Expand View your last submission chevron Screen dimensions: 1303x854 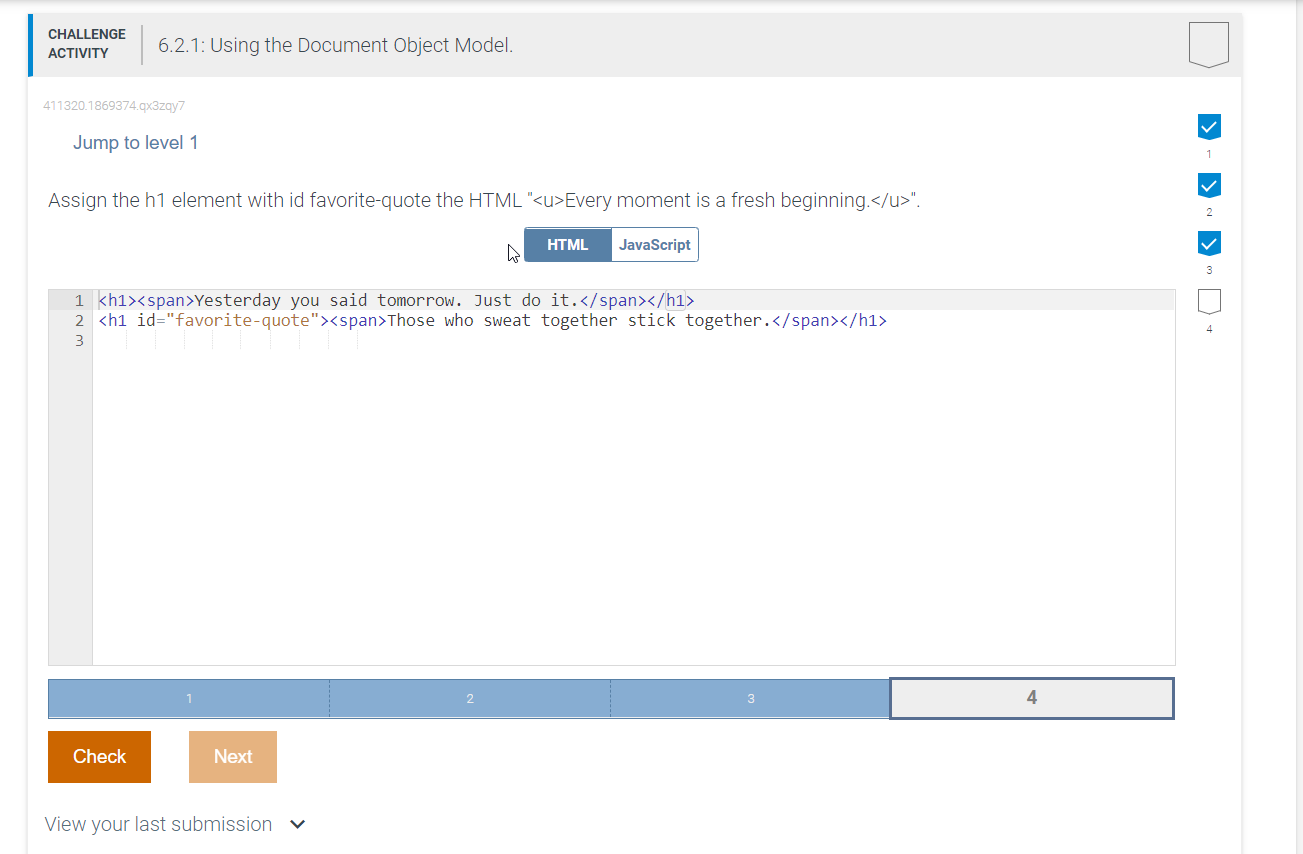tap(297, 825)
